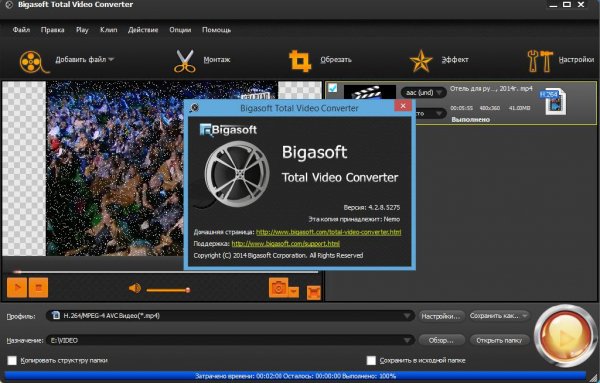600x383 pixels.
Task: Click the Версия: 4.2.8.5275 text
Action: (372, 207)
